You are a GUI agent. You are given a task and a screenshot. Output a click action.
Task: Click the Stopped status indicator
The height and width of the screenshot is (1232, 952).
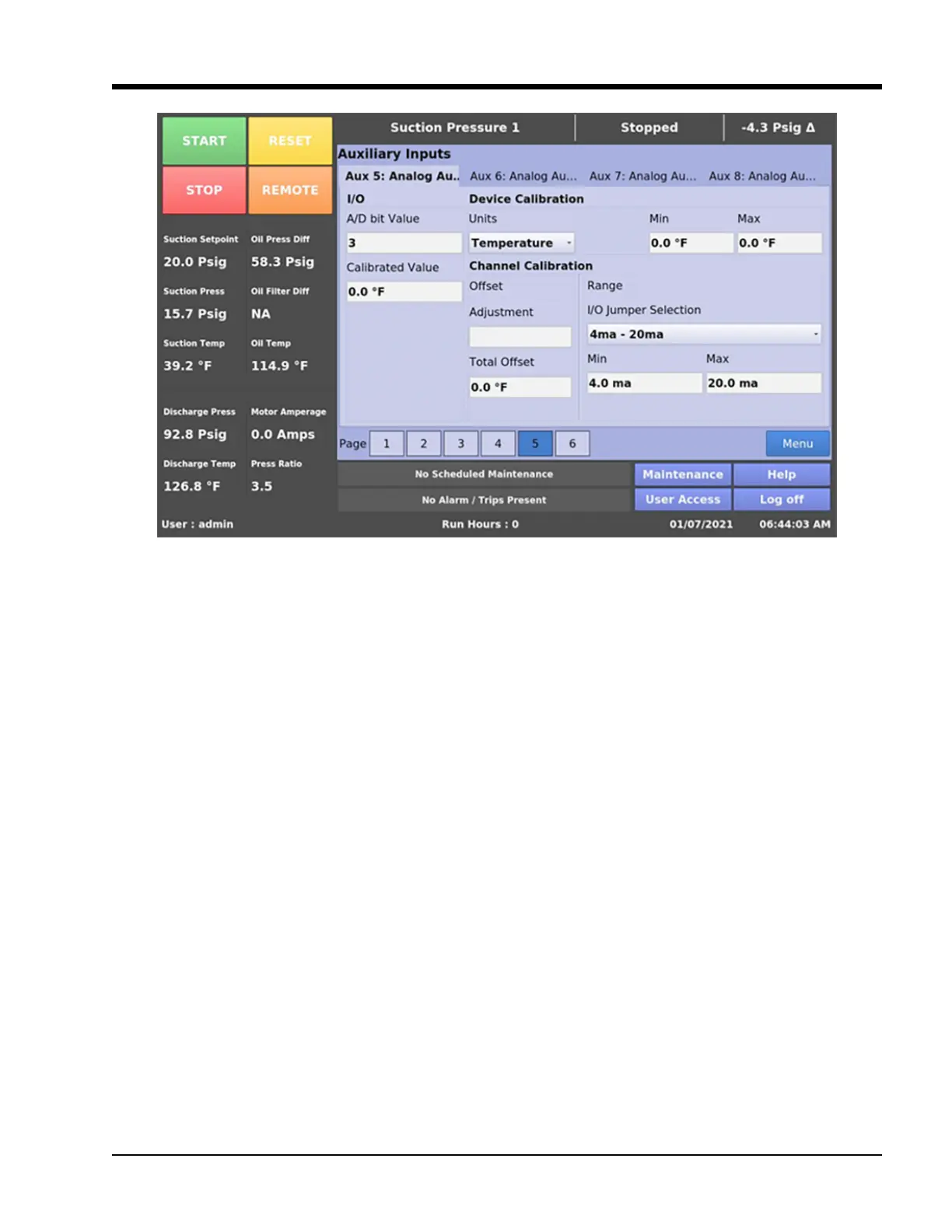[x=649, y=128]
